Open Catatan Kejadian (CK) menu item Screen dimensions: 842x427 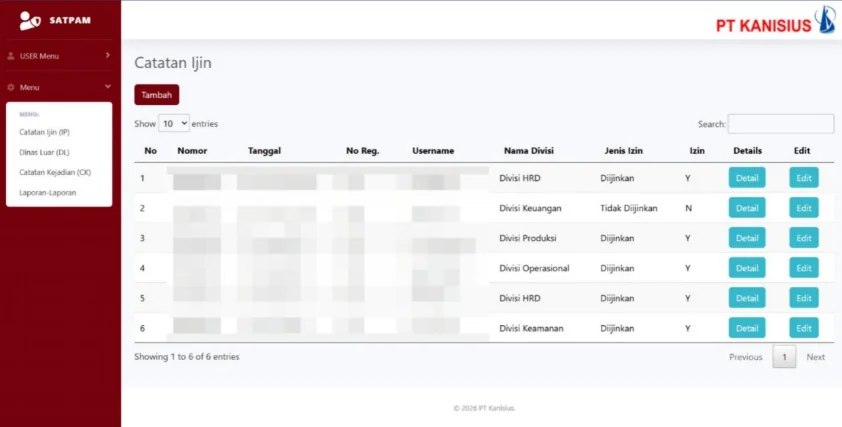(55, 172)
